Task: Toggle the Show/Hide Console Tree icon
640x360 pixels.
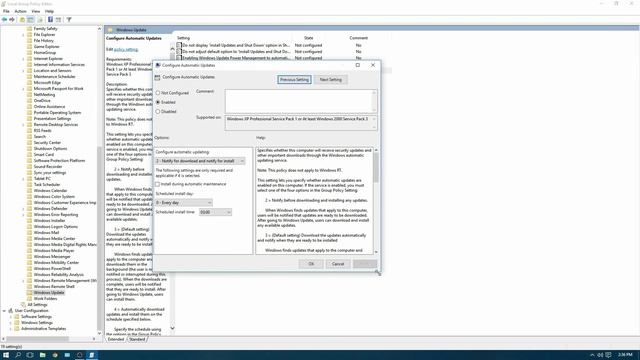Action: click(x=31, y=20)
